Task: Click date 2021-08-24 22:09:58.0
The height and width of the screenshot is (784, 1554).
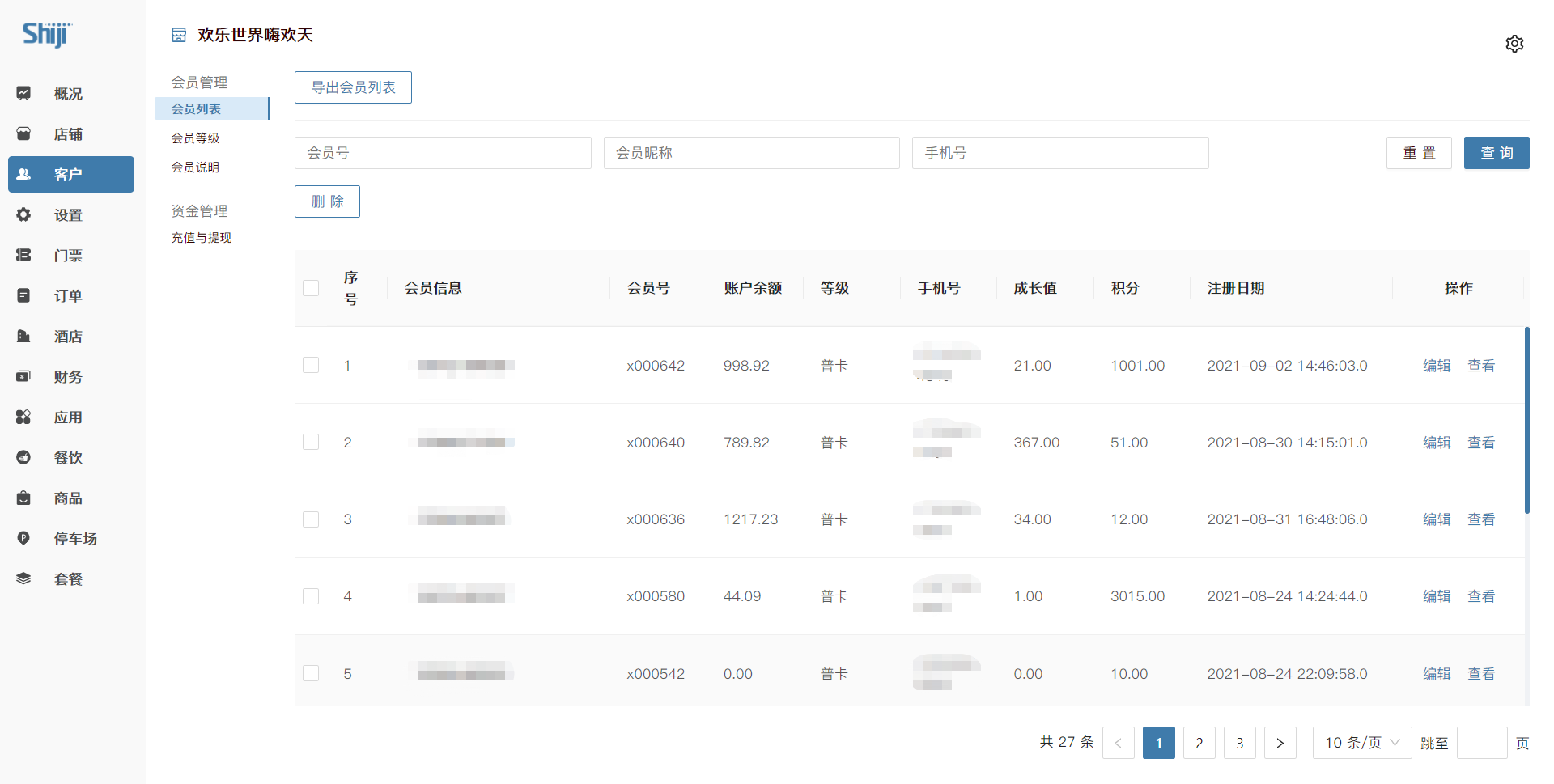Action: click(x=1287, y=674)
